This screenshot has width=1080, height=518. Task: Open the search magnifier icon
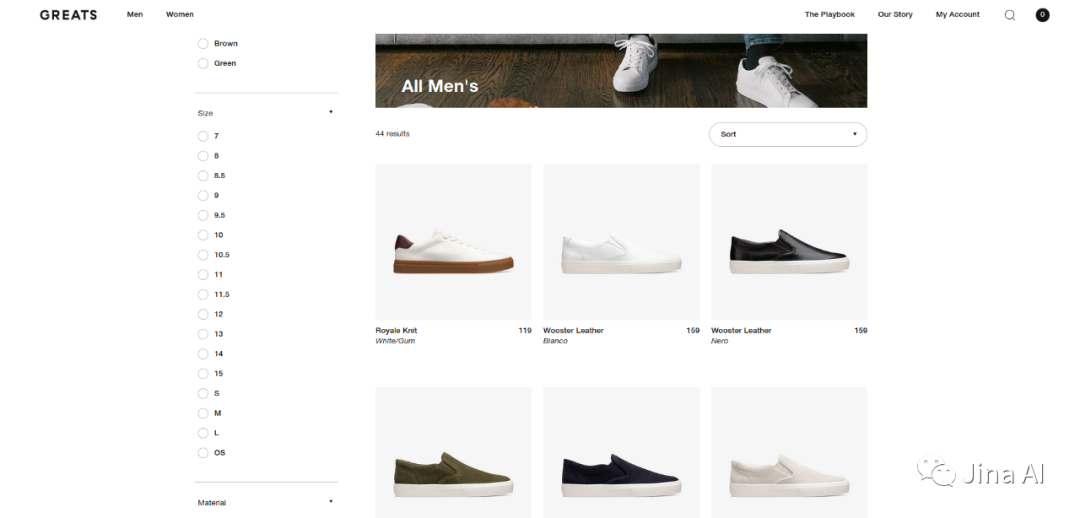tap(1010, 15)
